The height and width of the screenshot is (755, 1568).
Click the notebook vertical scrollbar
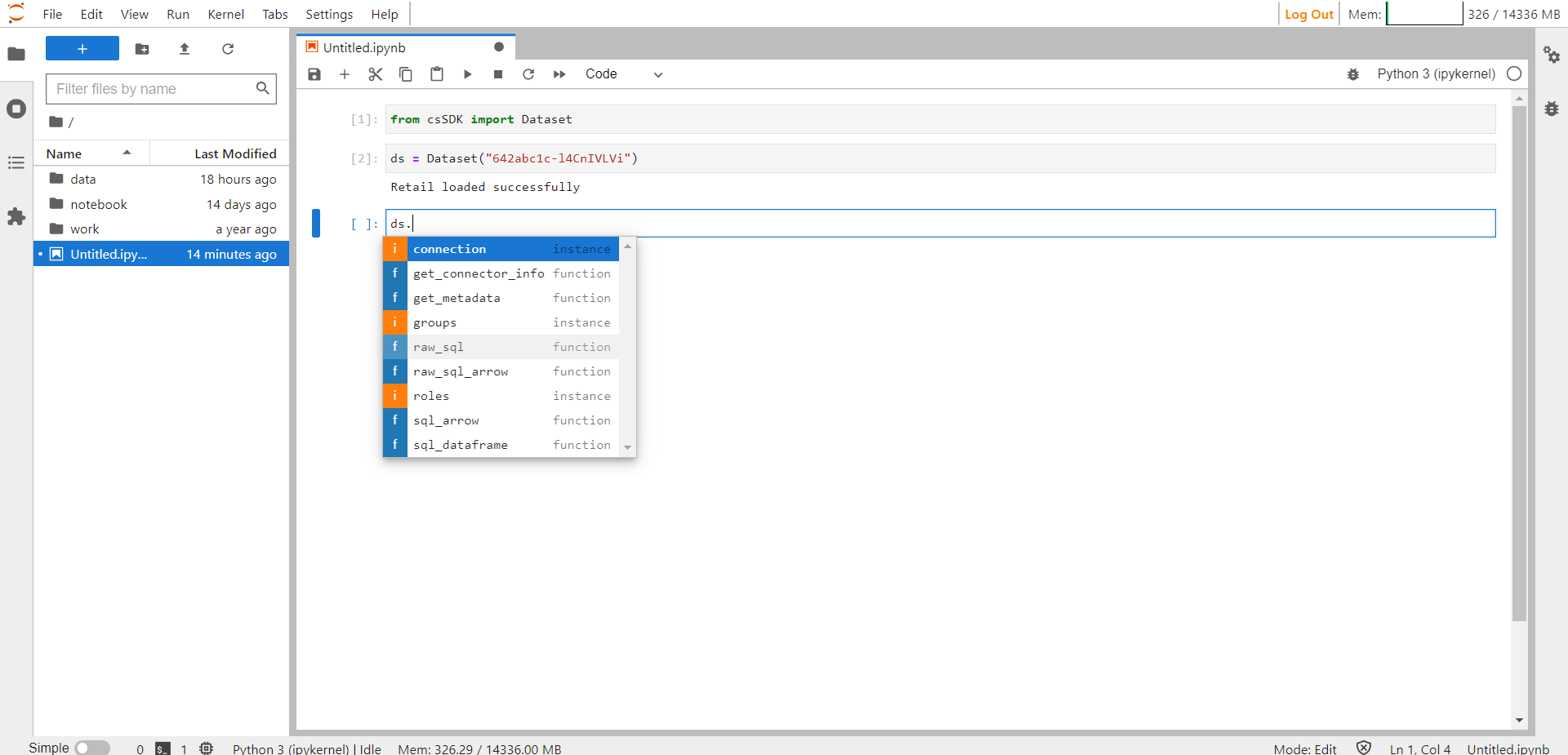coord(1519,363)
